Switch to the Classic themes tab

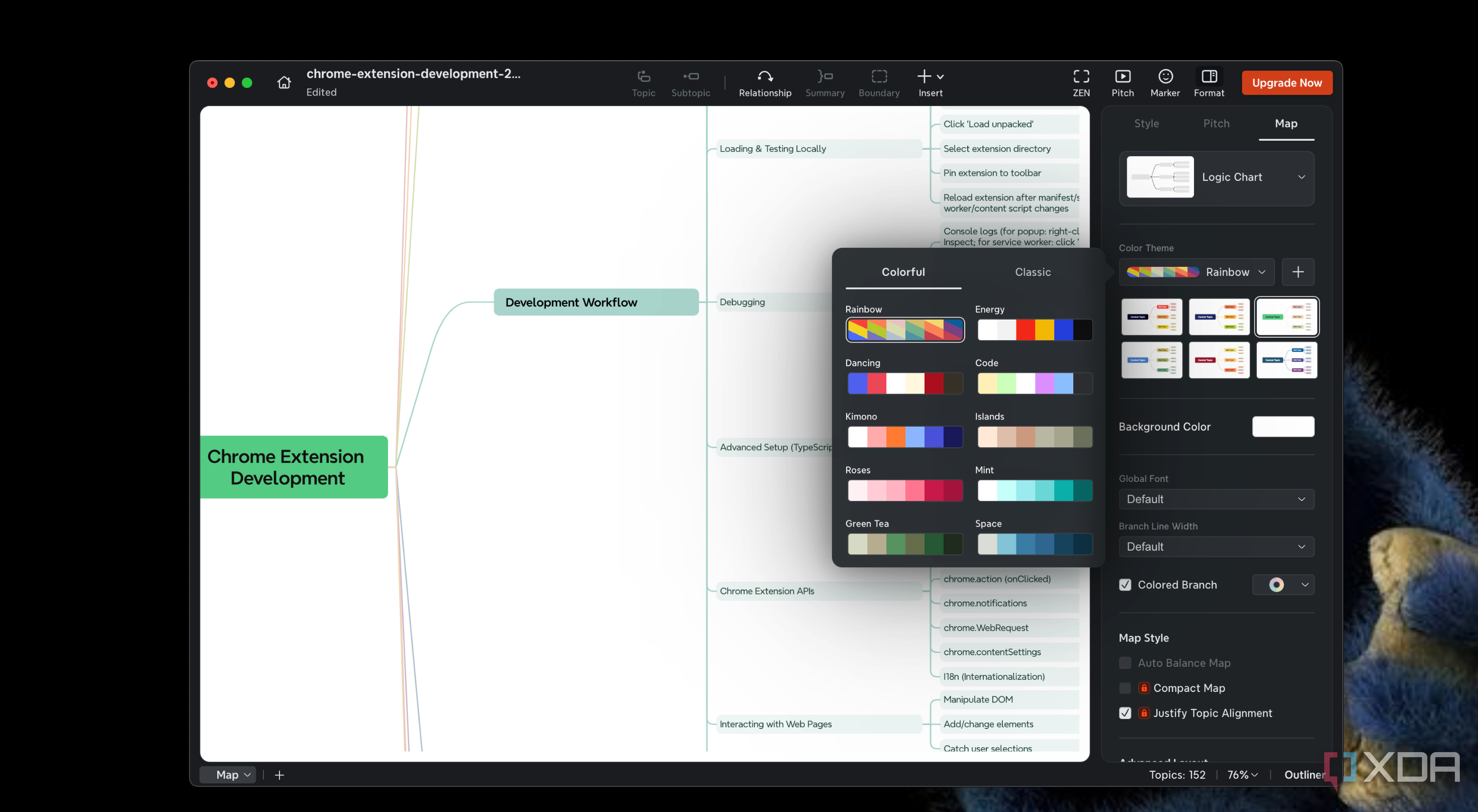[1033, 272]
